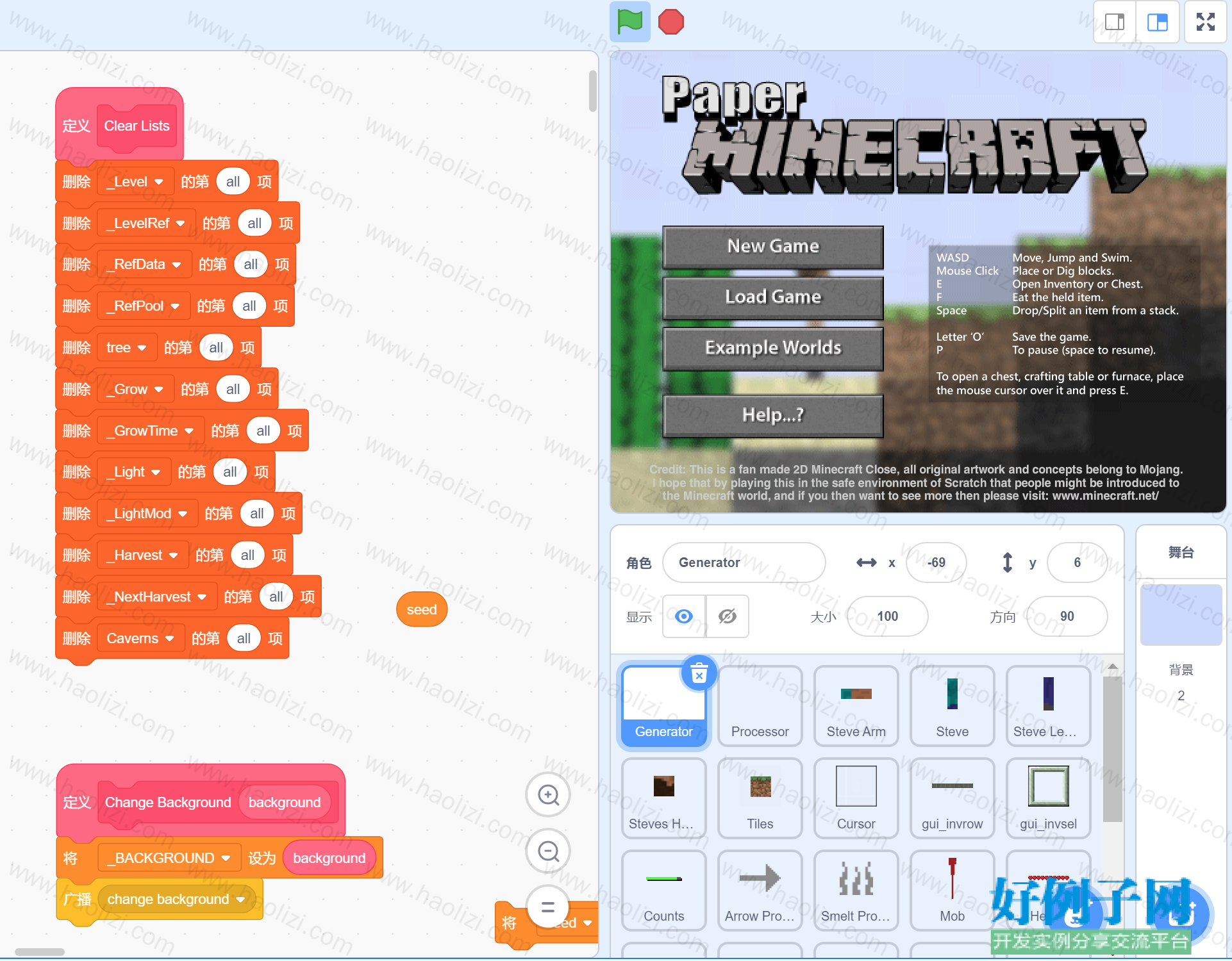Switch to large stage layout
Viewport: 1232px width, 961px height.
[x=1158, y=22]
